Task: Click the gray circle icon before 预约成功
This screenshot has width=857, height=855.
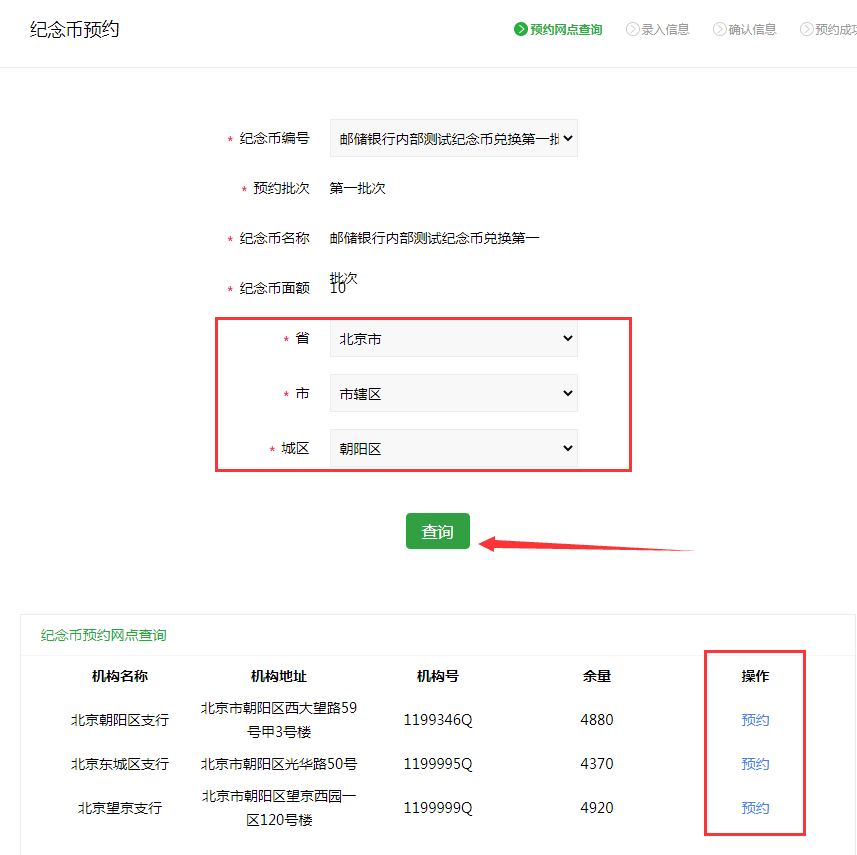Action: click(x=806, y=29)
